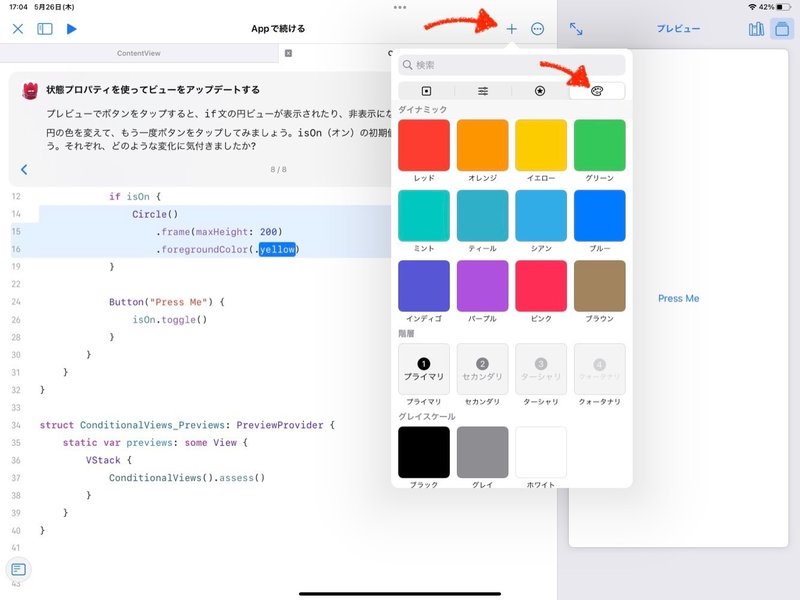Pick the ブラック black swatch
800x600 pixels.
pos(423,452)
